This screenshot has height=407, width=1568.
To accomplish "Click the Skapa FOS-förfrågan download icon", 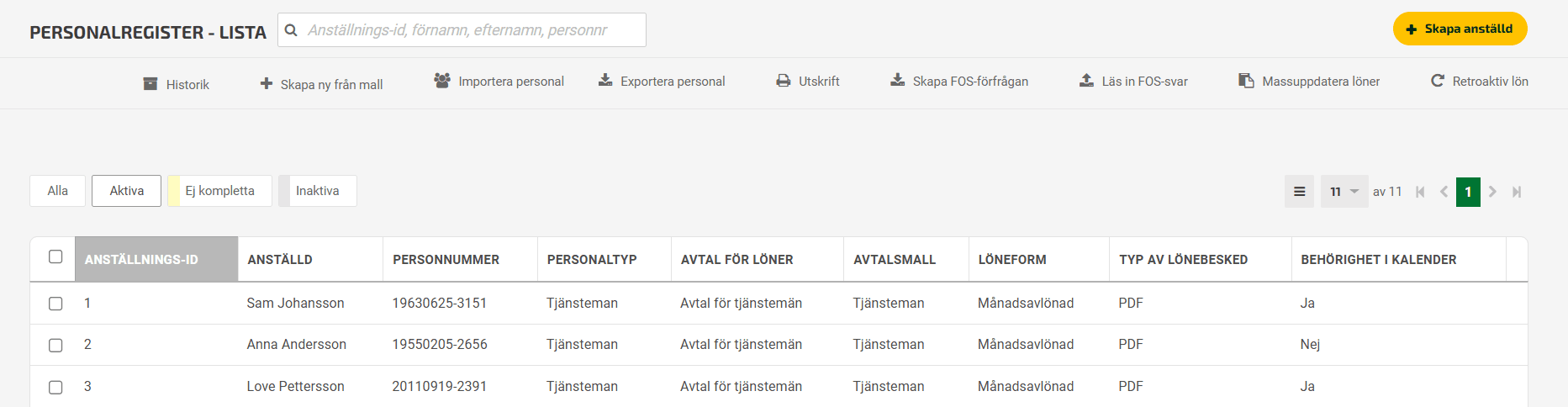I will 898,81.
